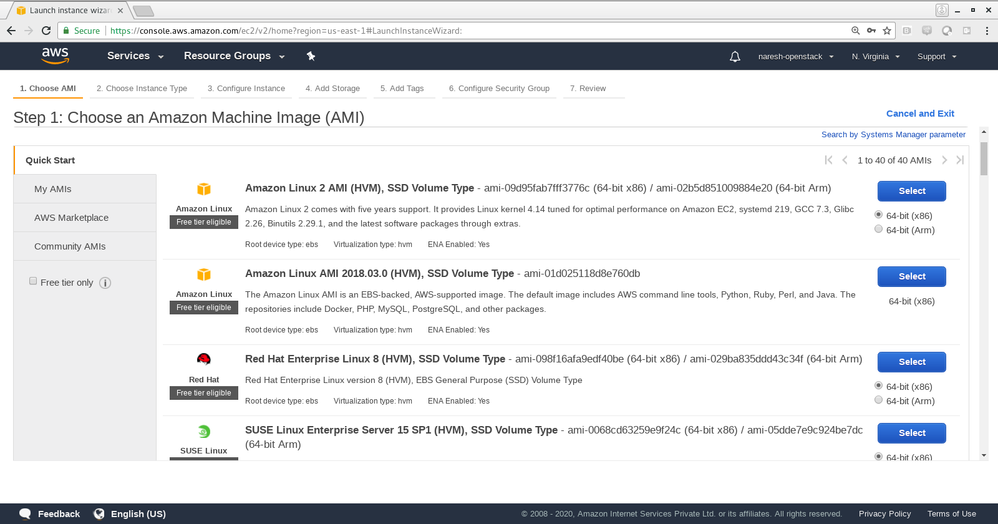Switch to the Choose Instance Type step tab
The height and width of the screenshot is (524, 998).
[141, 88]
